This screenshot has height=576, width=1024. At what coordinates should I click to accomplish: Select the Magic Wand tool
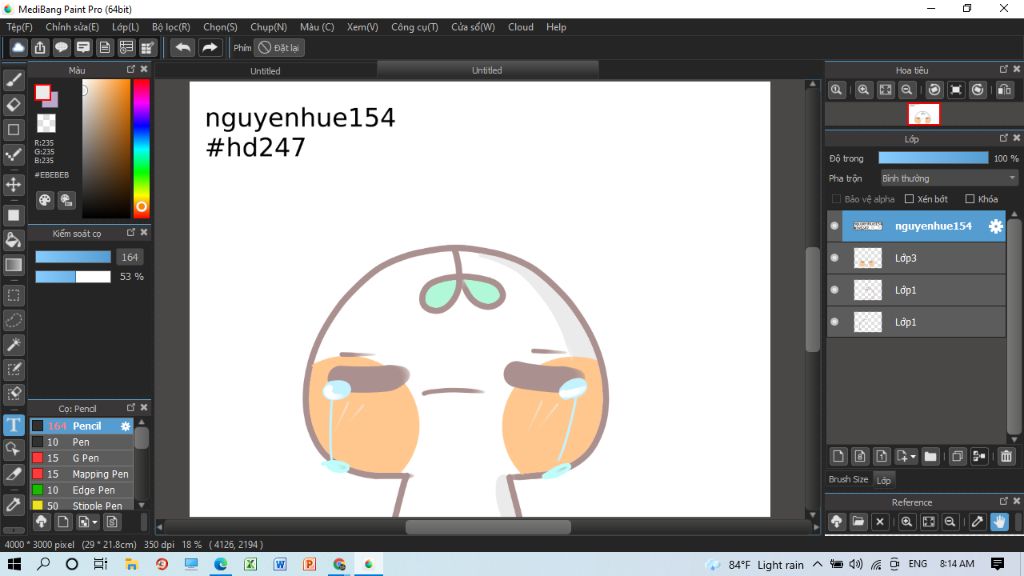click(x=14, y=345)
